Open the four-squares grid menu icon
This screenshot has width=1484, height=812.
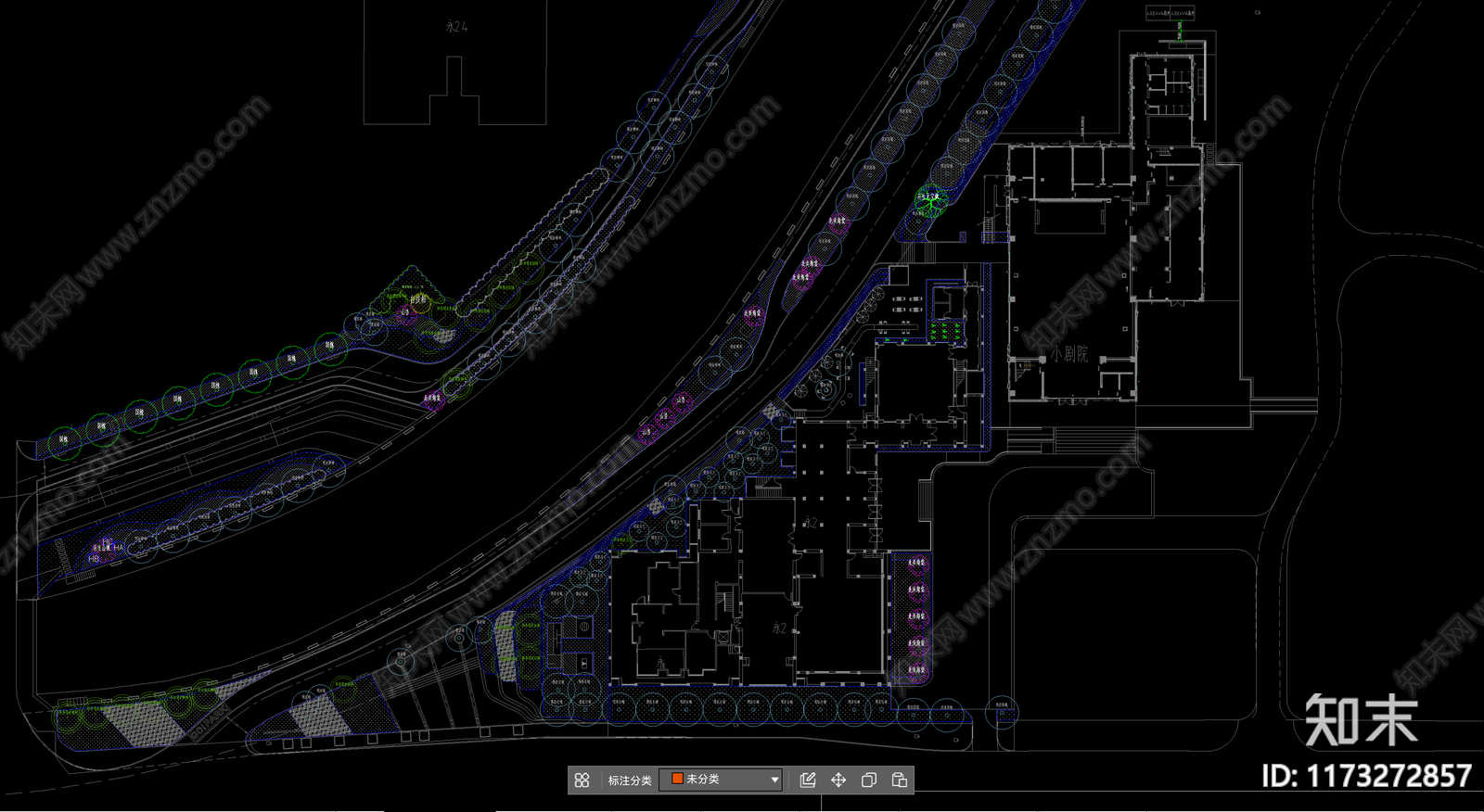click(582, 780)
